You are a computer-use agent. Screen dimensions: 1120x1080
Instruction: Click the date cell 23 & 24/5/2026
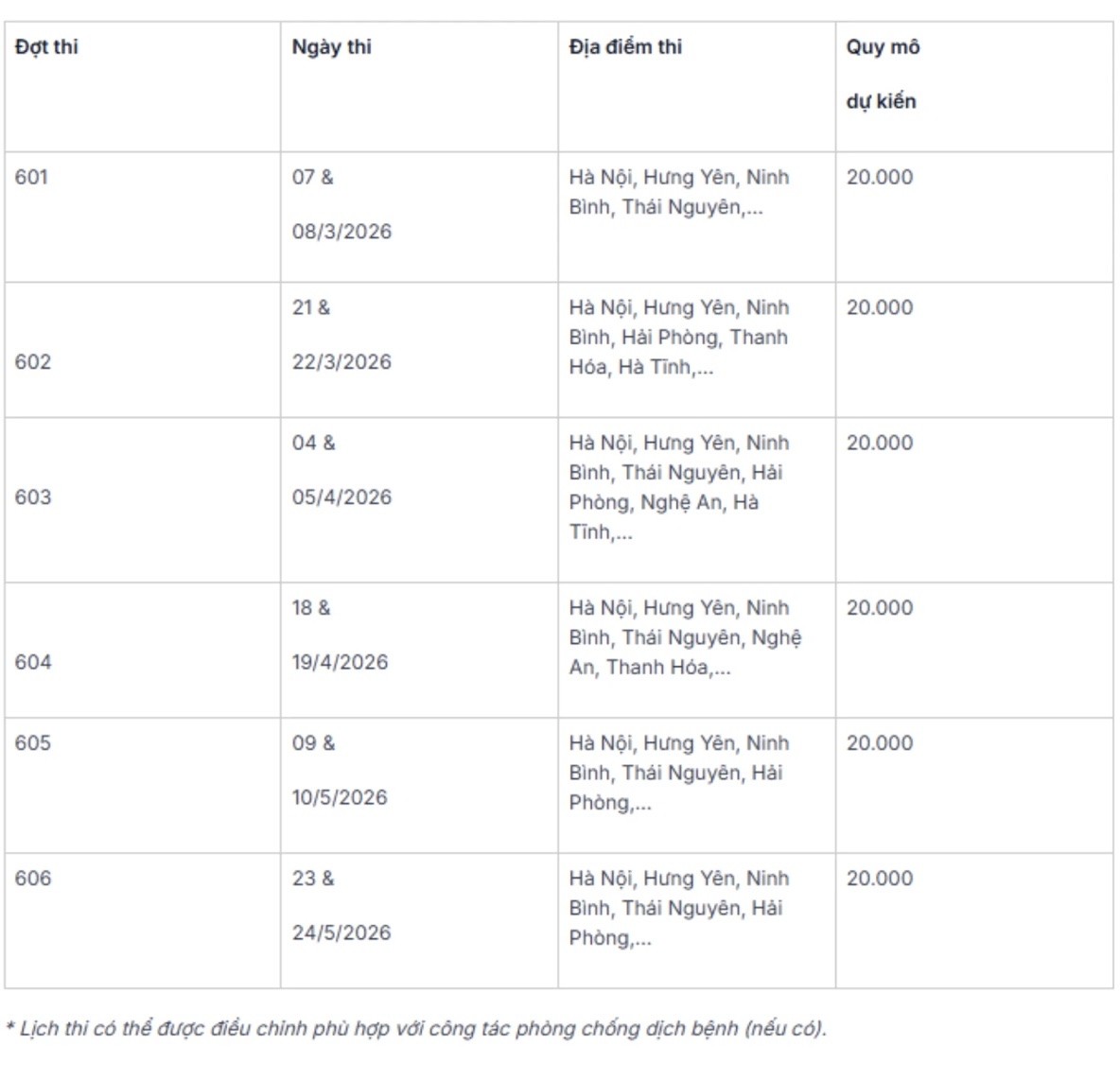341,905
